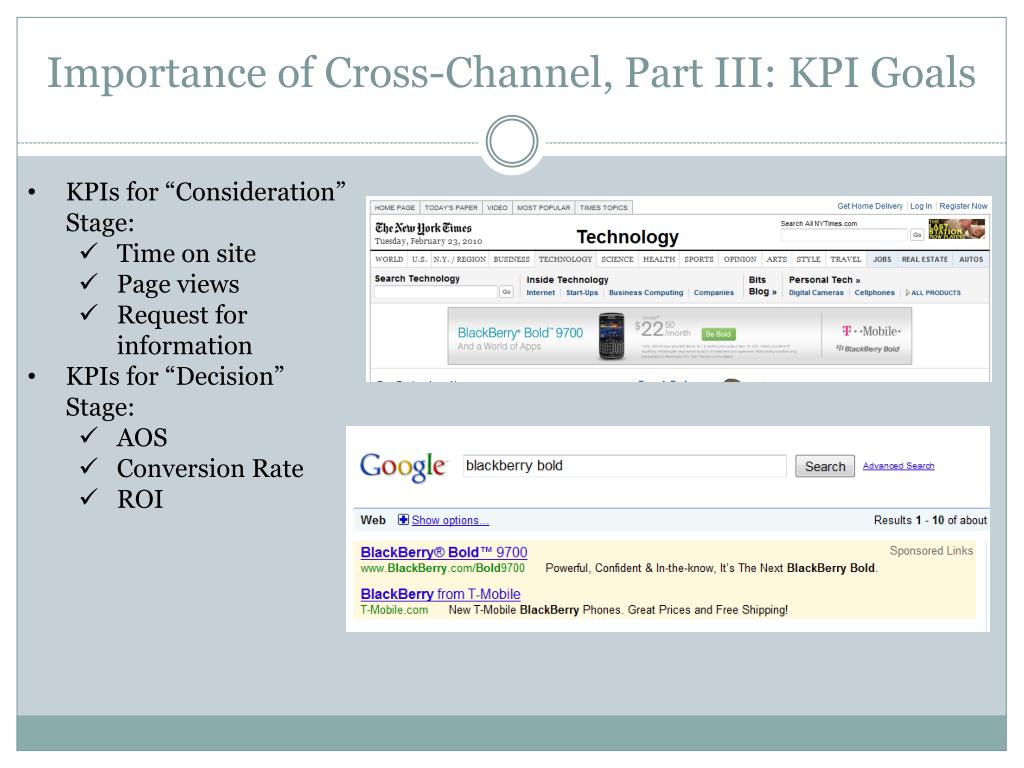
Task: Focus the Search All NYTimes.com field
Action: click(844, 234)
